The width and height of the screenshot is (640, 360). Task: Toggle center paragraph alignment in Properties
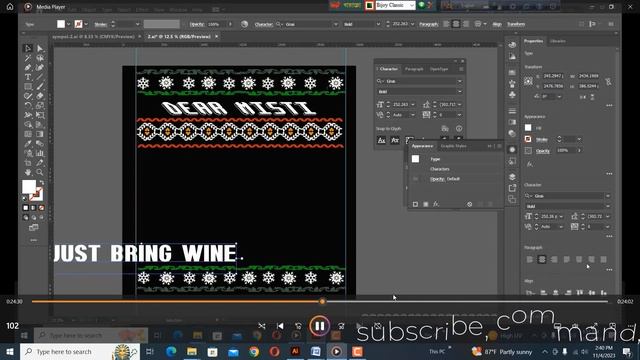coord(542,259)
